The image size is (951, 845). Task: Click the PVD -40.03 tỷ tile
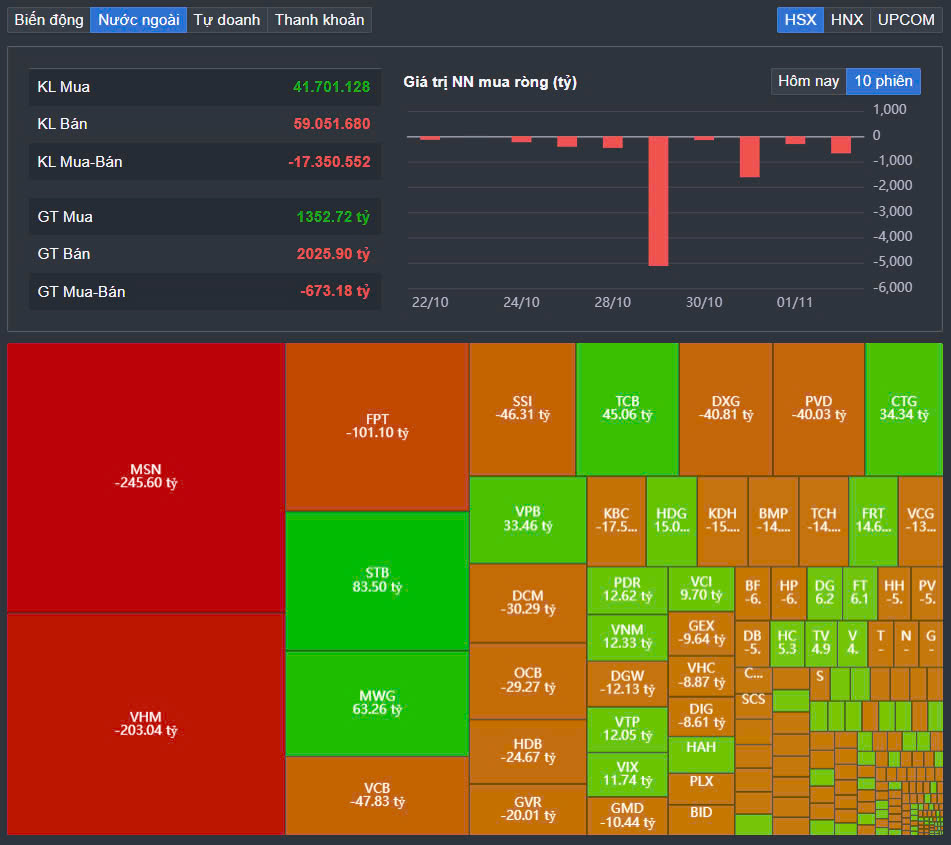tap(818, 409)
